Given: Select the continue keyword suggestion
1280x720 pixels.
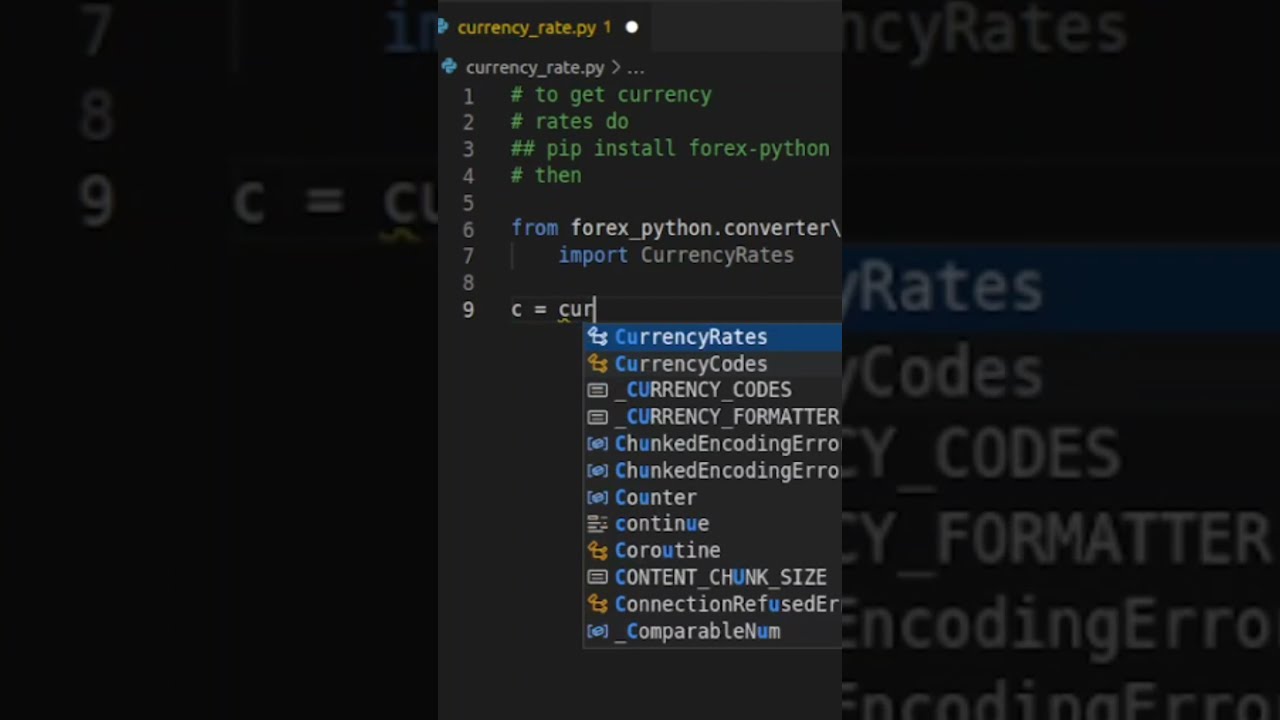Looking at the screenshot, I should click(713, 524).
